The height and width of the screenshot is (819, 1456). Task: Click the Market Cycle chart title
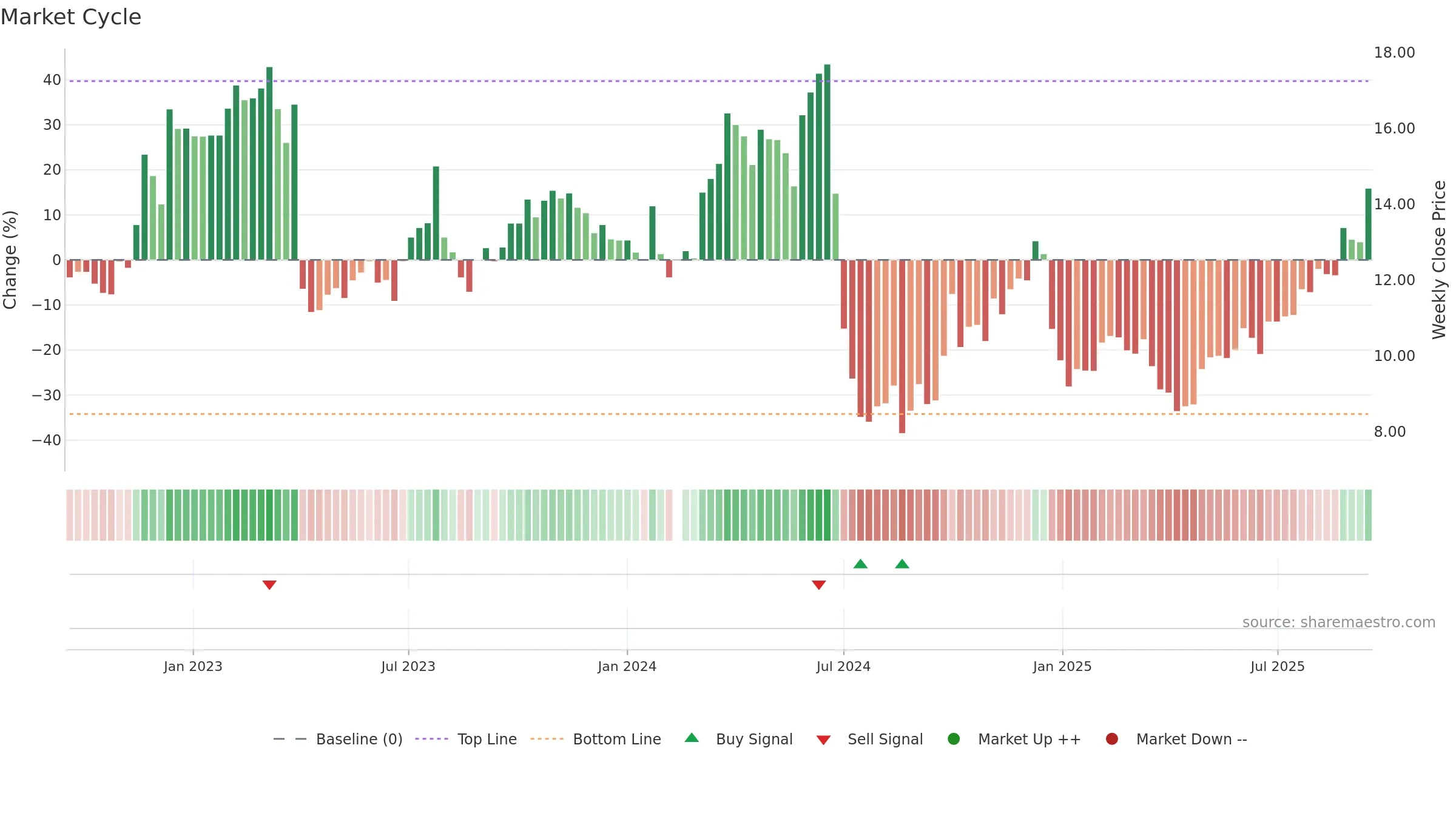tap(71, 17)
